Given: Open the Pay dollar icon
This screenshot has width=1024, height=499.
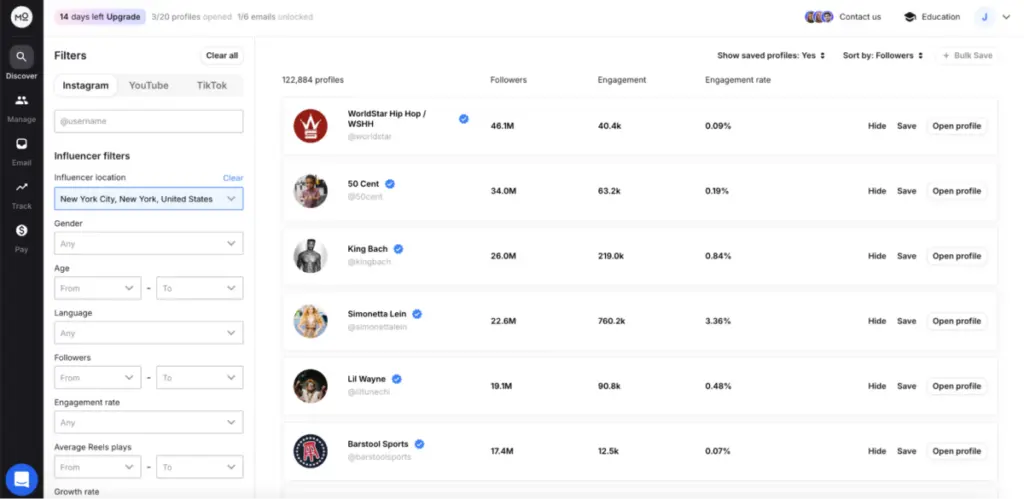Looking at the screenshot, I should (21, 231).
